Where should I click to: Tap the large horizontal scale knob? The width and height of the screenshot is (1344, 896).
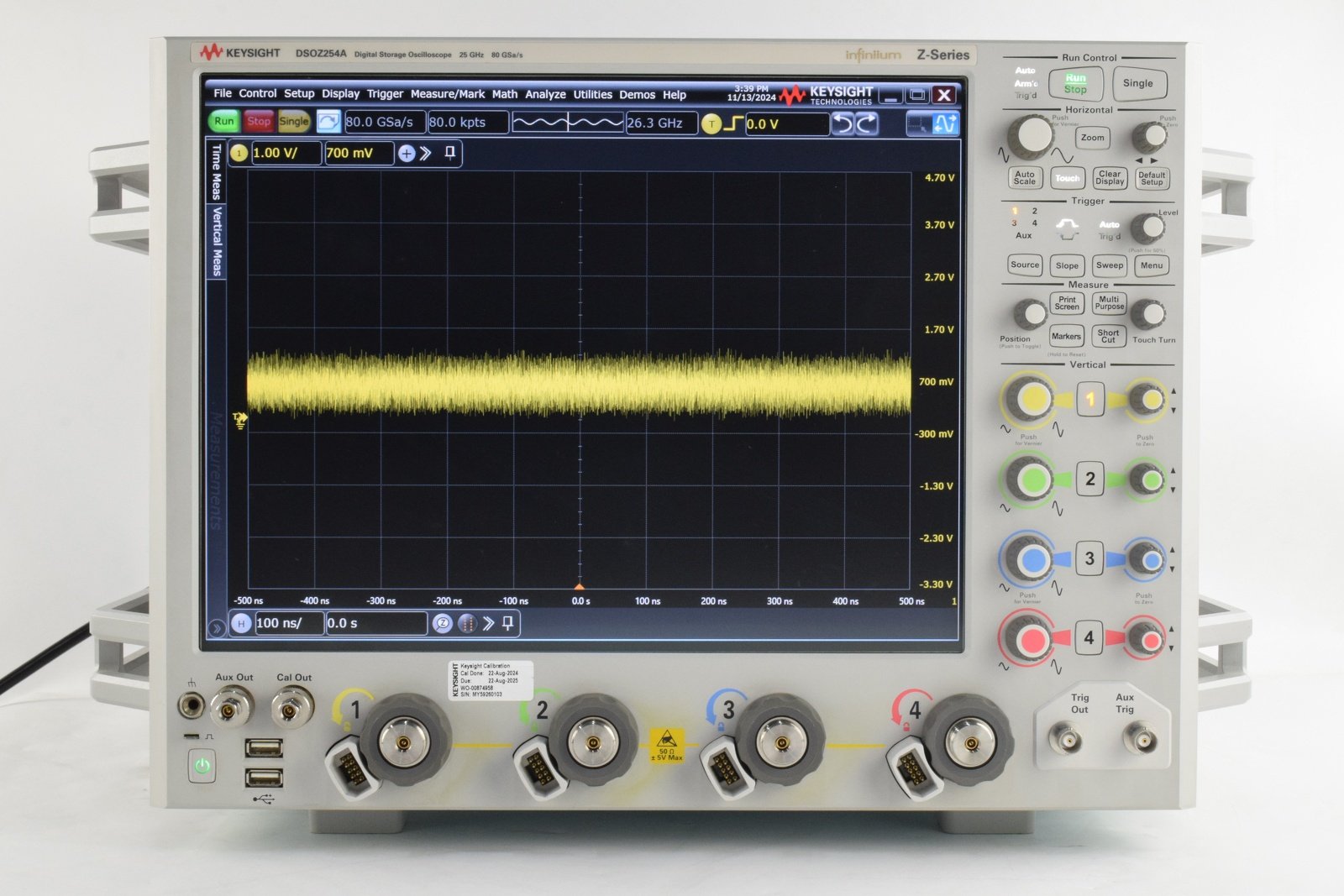point(1030,137)
